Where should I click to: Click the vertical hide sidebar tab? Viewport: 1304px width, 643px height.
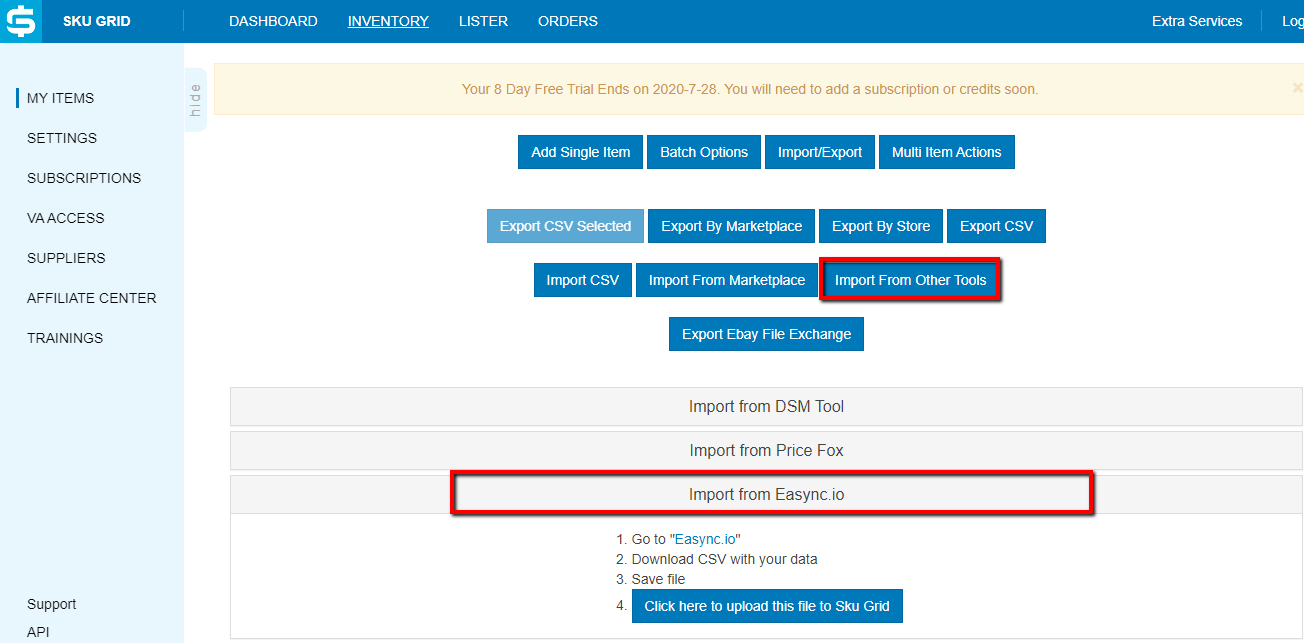(195, 99)
